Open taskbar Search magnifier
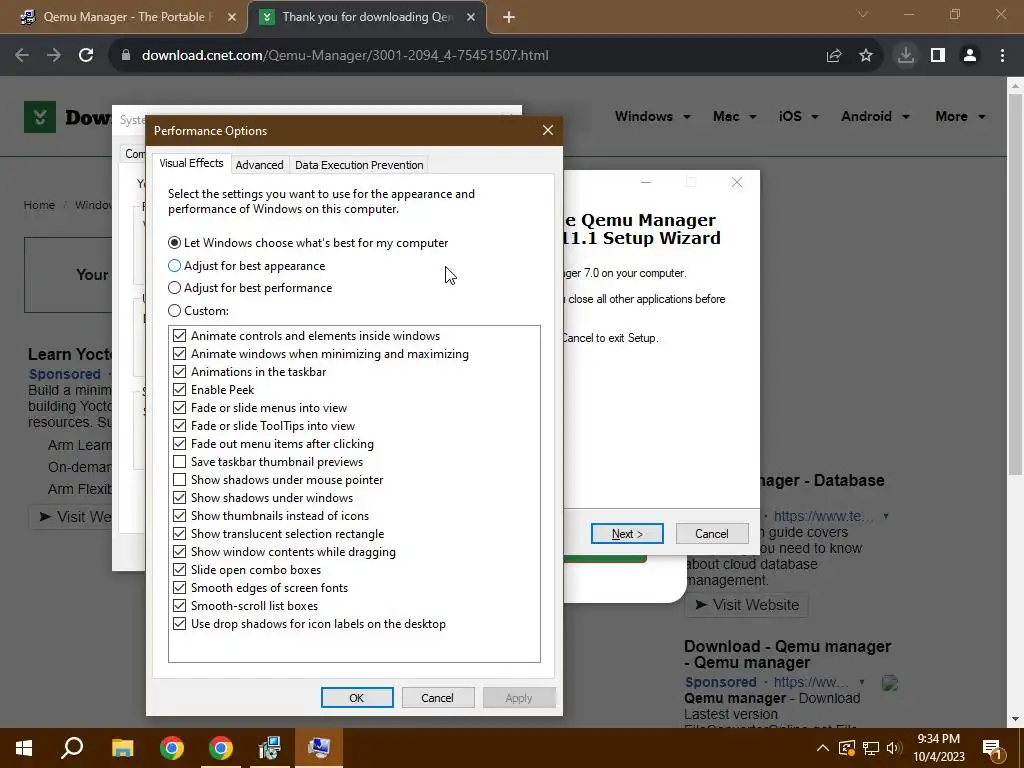 tap(72, 748)
